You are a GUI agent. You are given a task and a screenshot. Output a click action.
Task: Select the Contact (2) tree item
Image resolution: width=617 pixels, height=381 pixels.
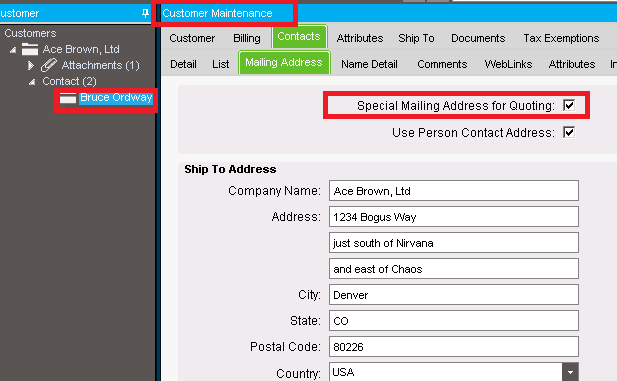click(x=69, y=81)
